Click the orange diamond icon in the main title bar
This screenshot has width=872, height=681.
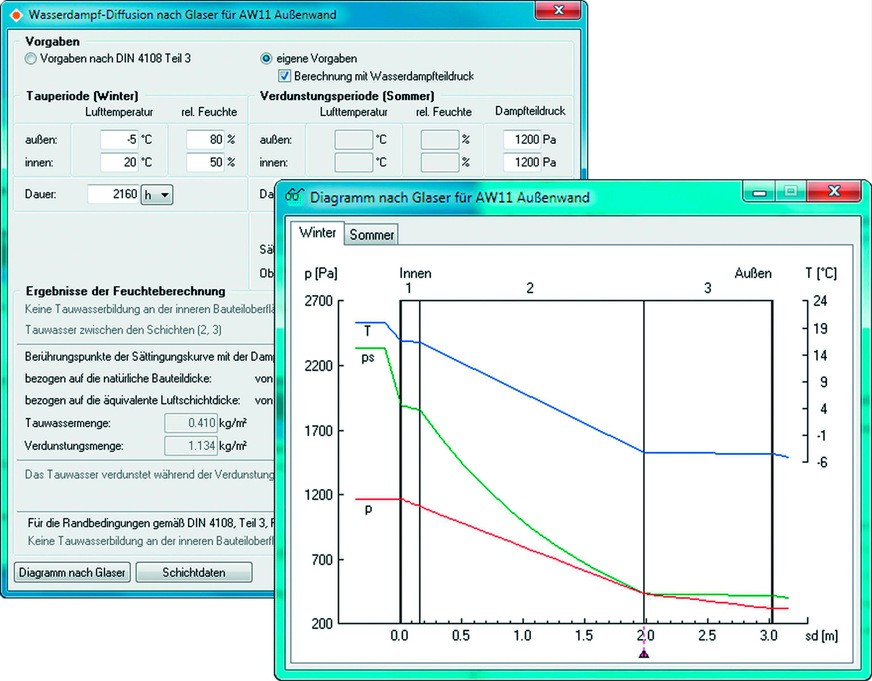[x=15, y=15]
